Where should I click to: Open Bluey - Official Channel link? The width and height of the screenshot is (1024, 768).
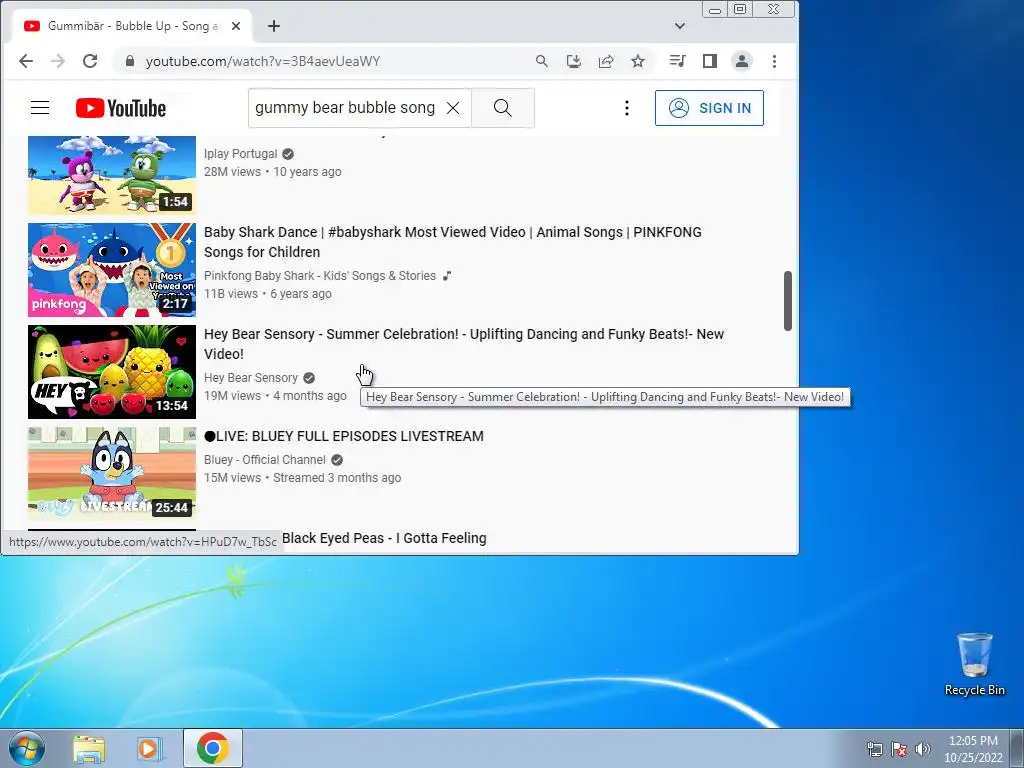tap(264, 460)
